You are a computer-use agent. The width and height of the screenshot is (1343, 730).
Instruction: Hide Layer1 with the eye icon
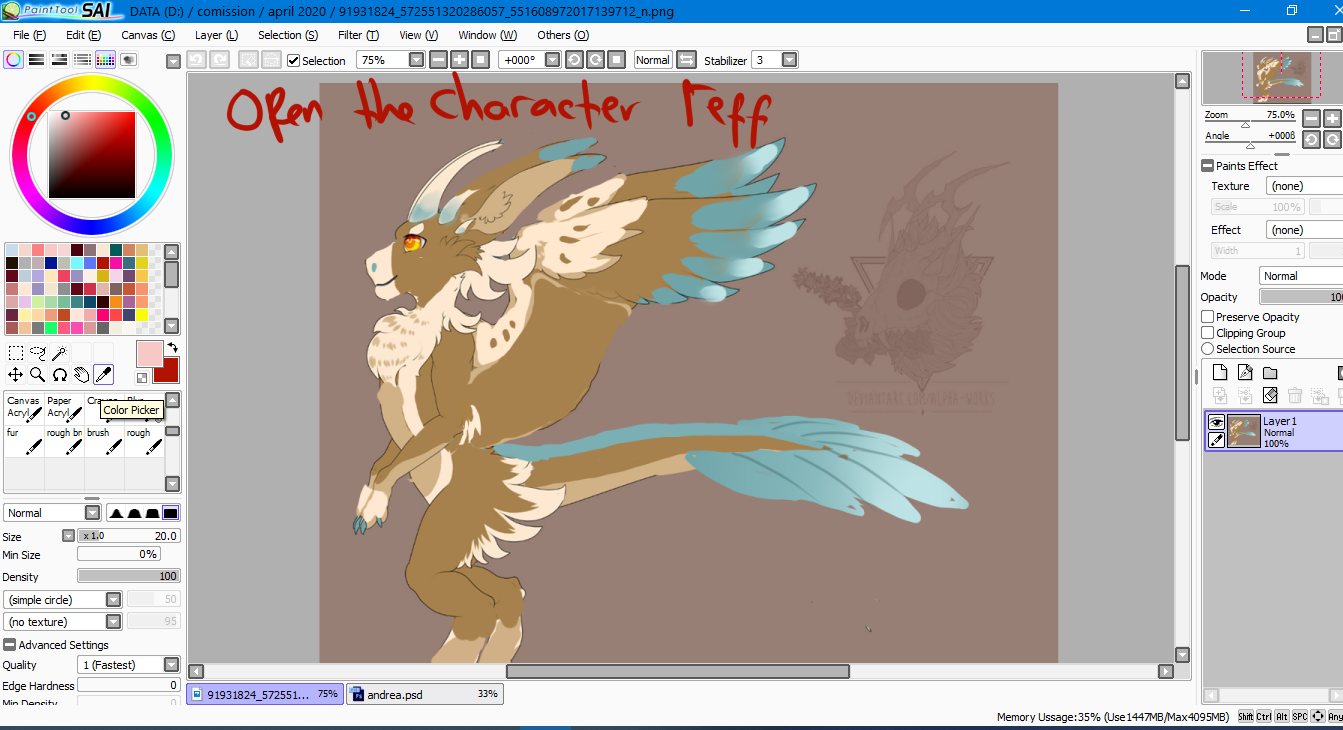pyautogui.click(x=1216, y=423)
